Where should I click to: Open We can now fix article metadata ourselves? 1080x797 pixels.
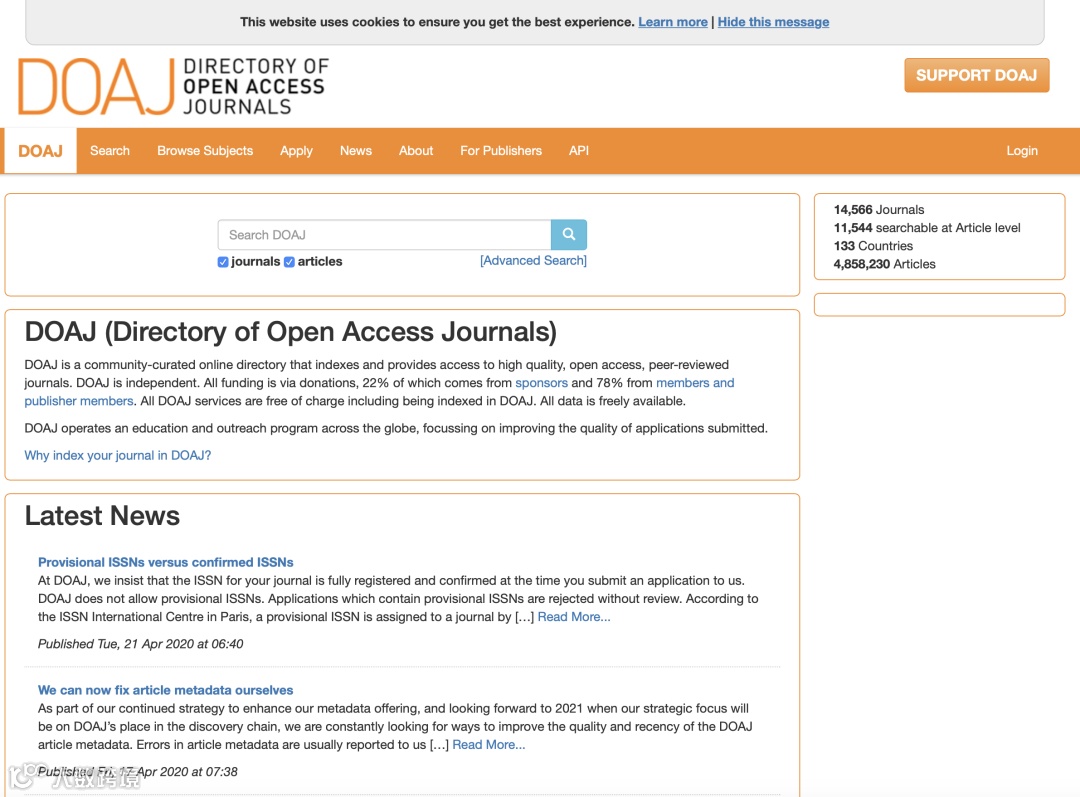click(x=165, y=690)
